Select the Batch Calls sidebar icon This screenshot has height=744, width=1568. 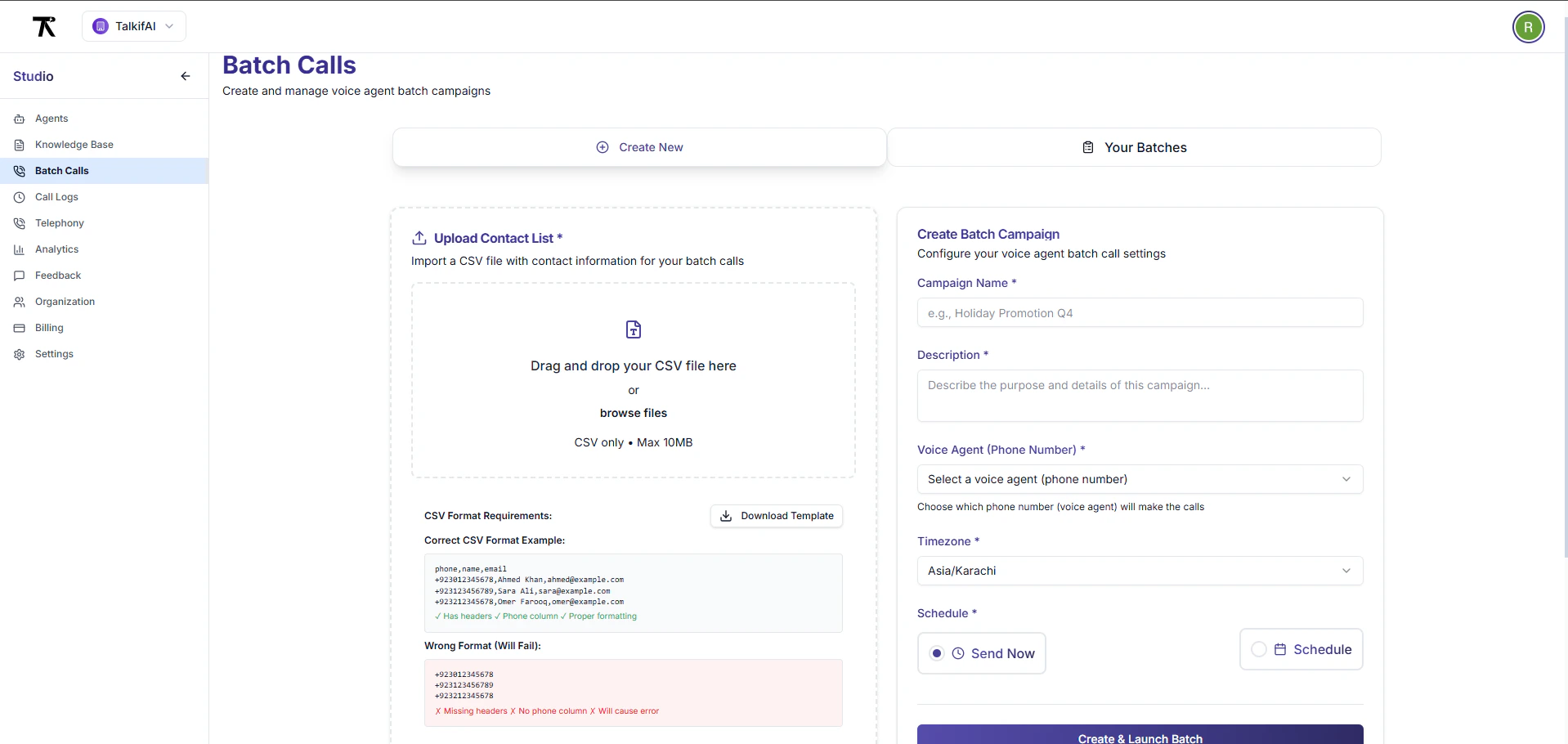pos(19,171)
